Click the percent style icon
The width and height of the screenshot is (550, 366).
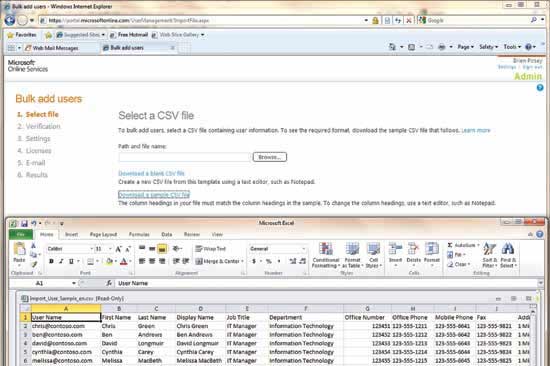pos(269,261)
